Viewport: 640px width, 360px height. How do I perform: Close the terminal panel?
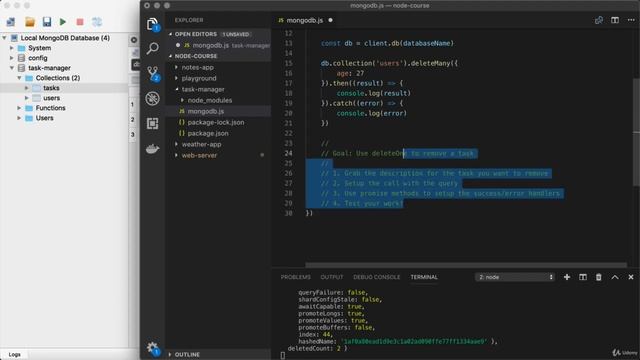point(631,277)
